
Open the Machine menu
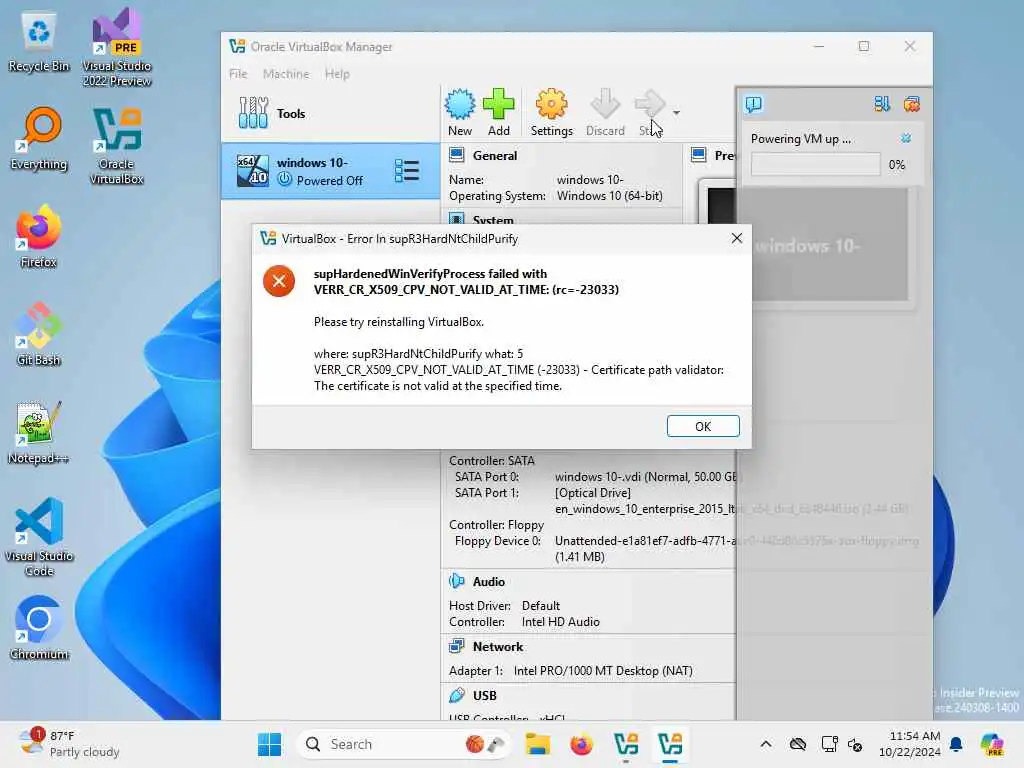pyautogui.click(x=286, y=74)
